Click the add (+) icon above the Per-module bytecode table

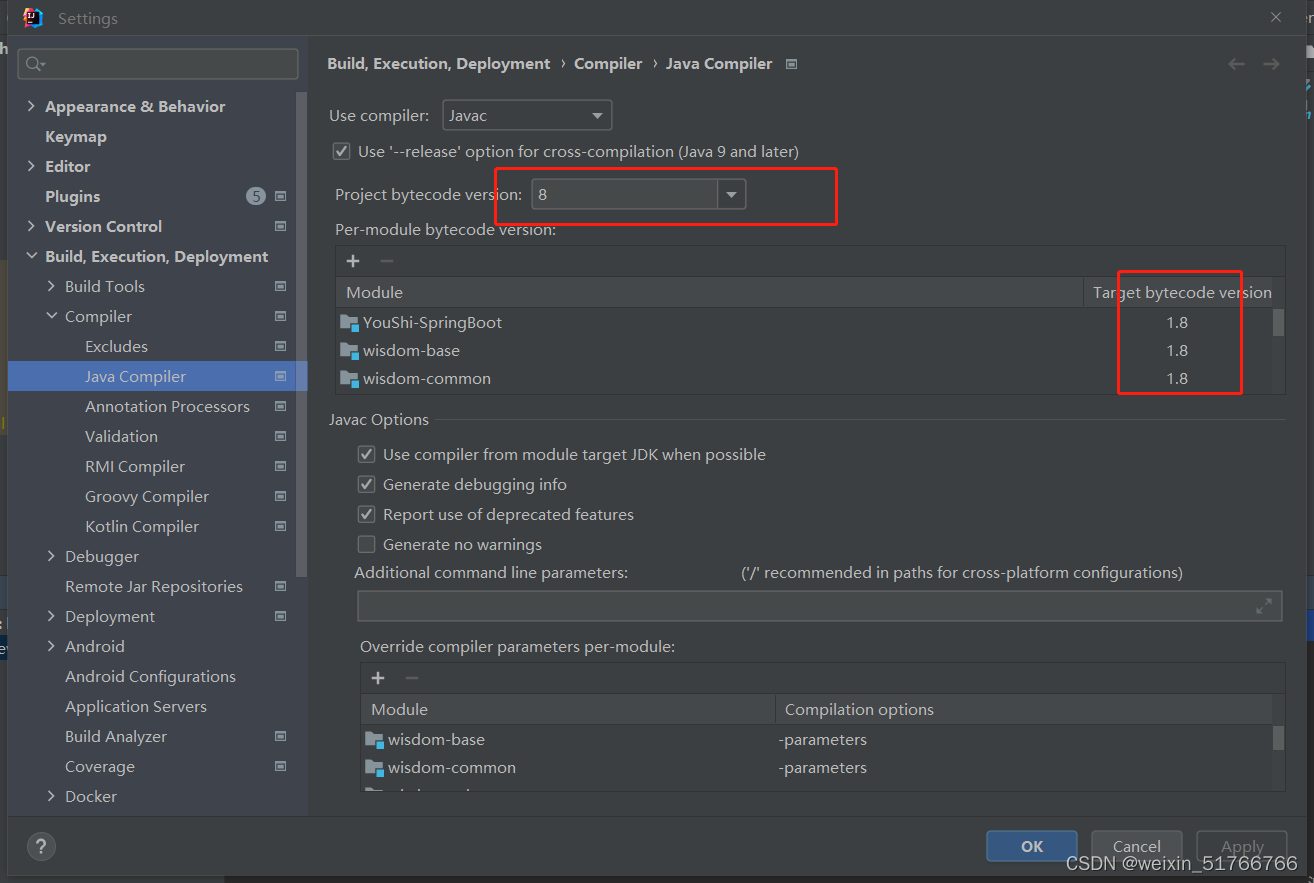coord(352,261)
